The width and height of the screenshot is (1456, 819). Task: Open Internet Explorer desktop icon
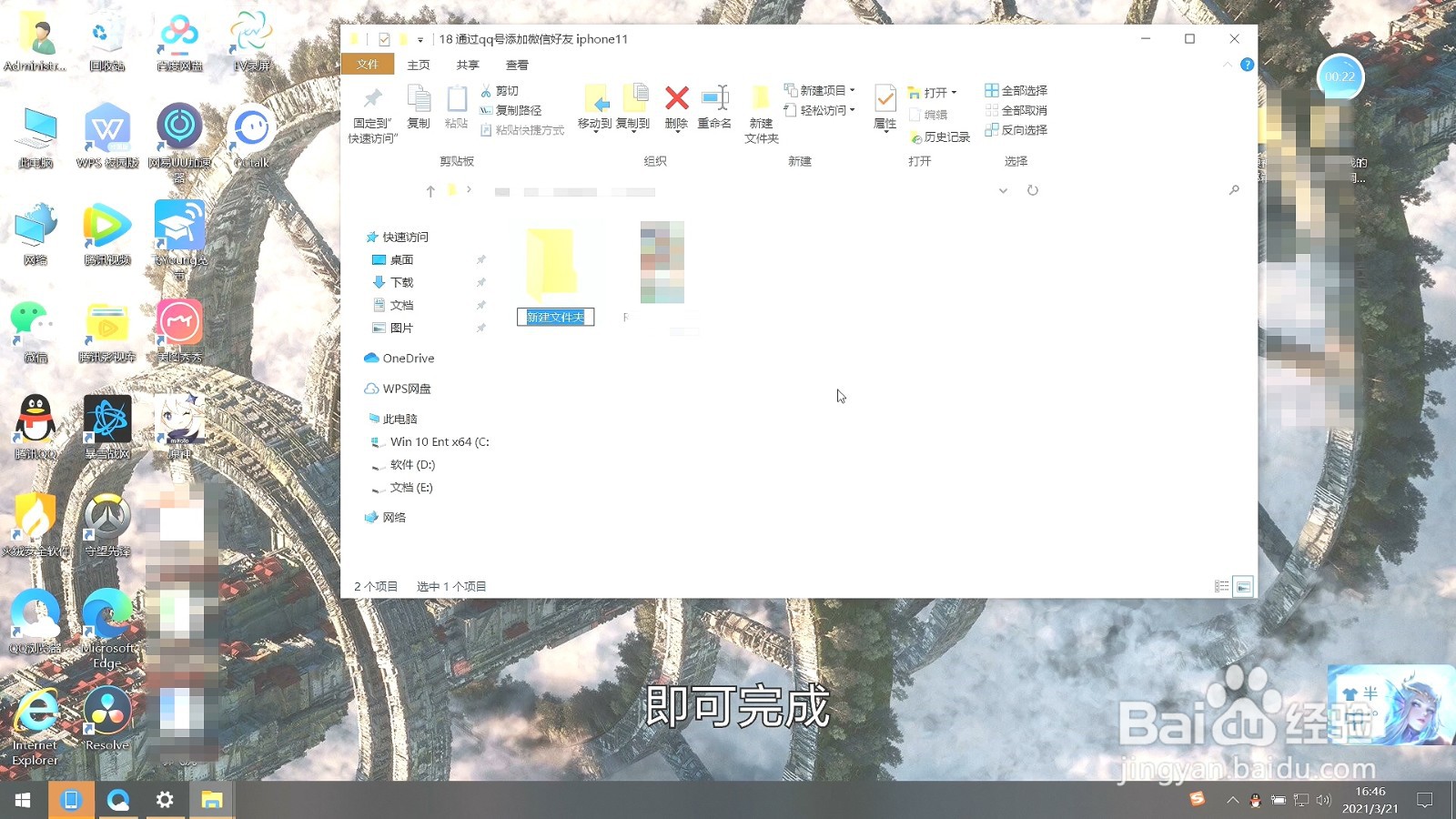[35, 726]
